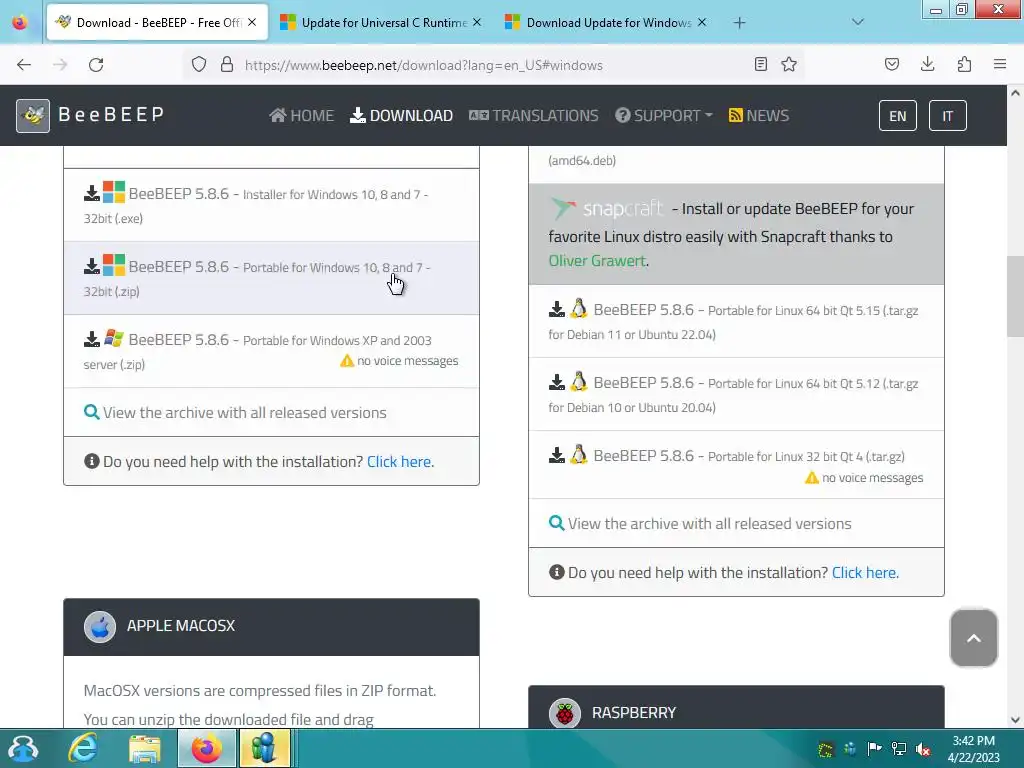The image size is (1024, 768).
Task: Open Firefox downloads panel
Action: (x=927, y=64)
